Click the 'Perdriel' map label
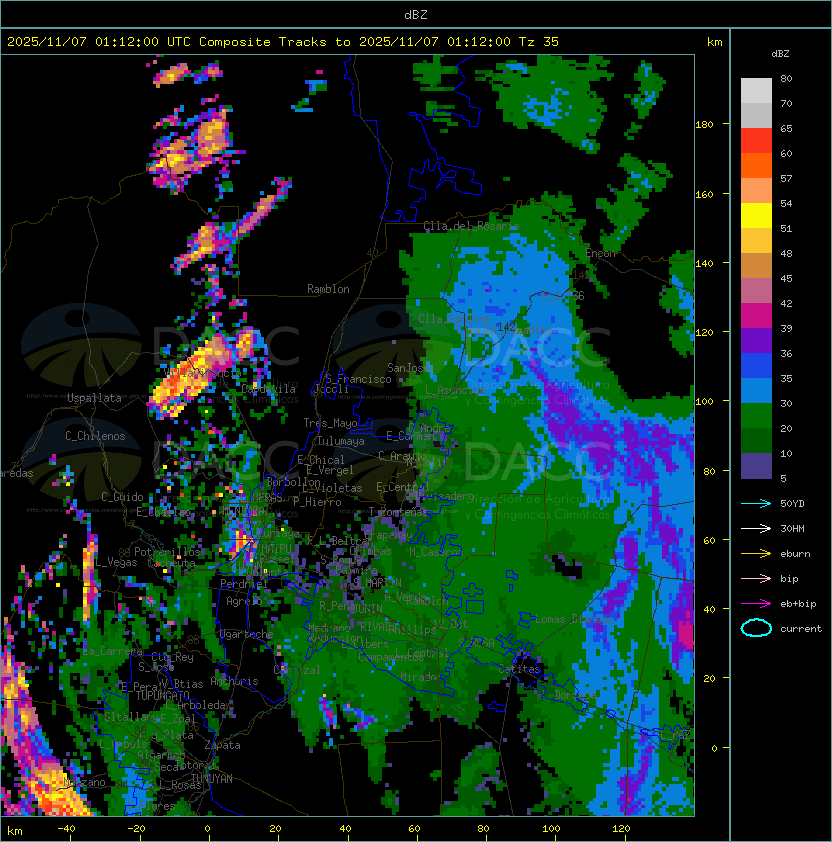The width and height of the screenshot is (832, 842). 244,583
